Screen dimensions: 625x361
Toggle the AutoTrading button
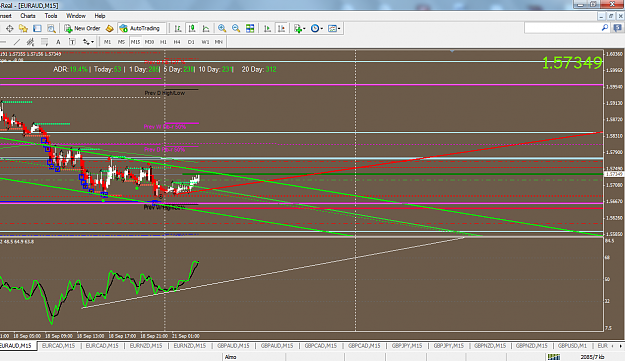[x=140, y=28]
